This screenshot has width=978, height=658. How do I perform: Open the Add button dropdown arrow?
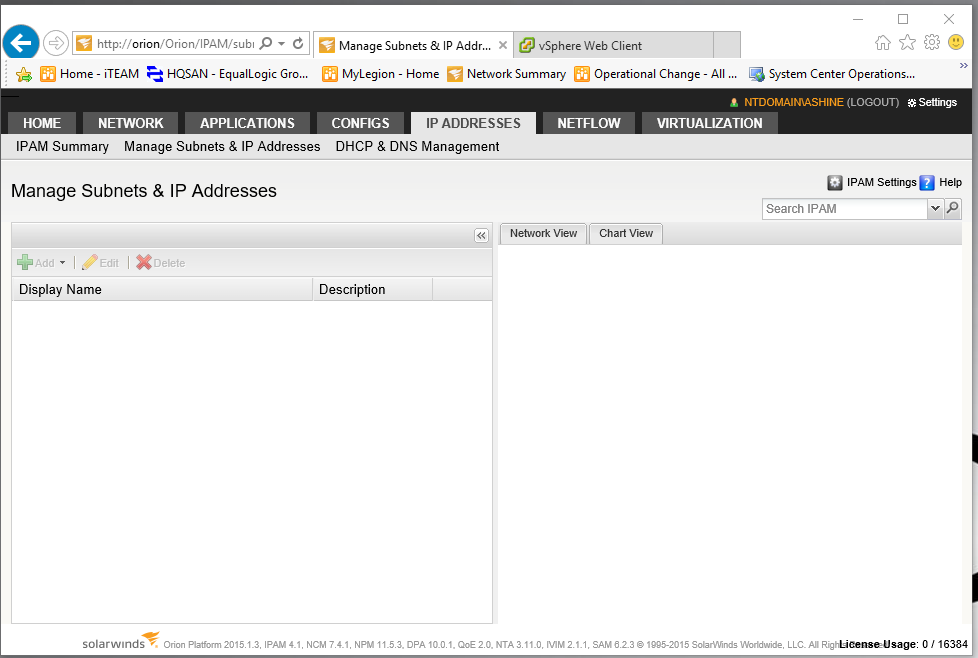coord(62,263)
